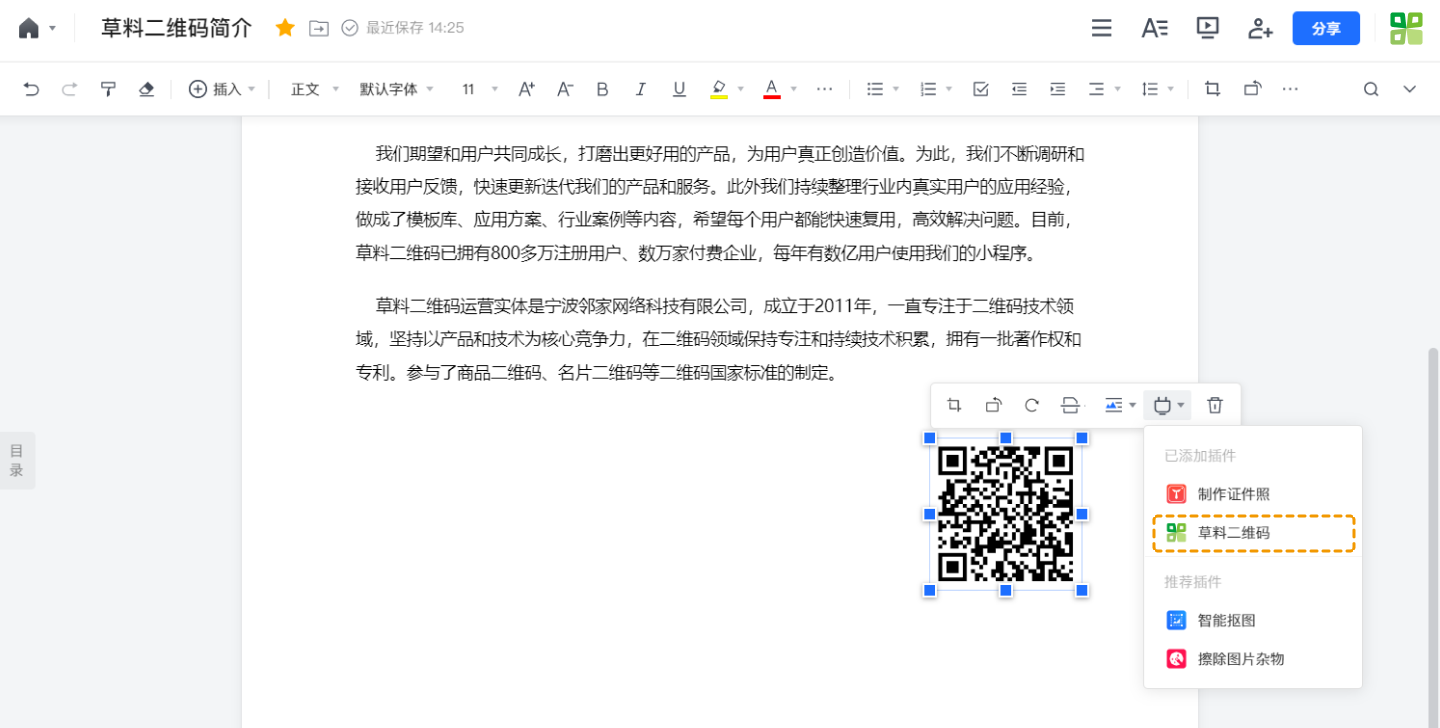Clear formatting with the eraser icon
The height and width of the screenshot is (728, 1440).
146,89
